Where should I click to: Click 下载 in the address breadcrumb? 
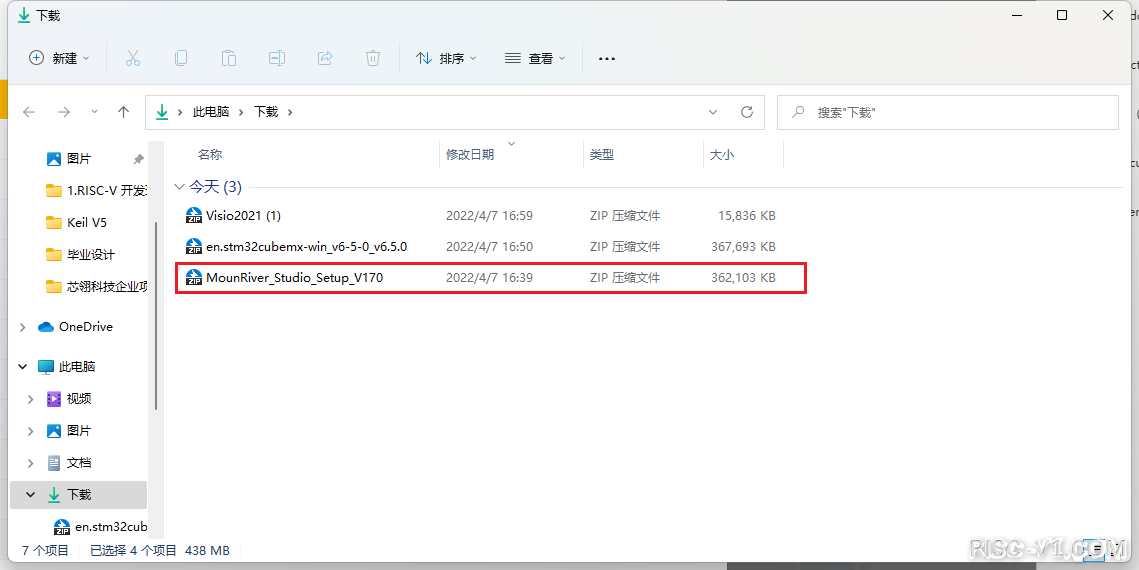click(x=266, y=112)
